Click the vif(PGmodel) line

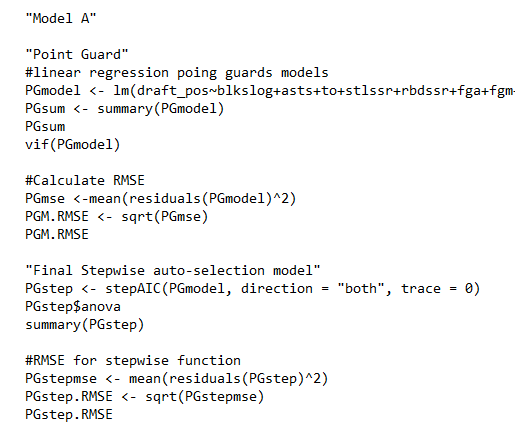click(73, 145)
